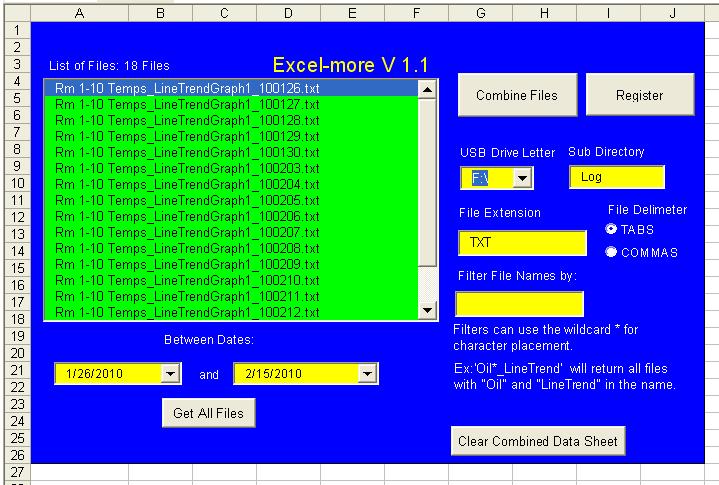Click the Combine Files button
The width and height of the screenshot is (719, 485).
pos(517,95)
